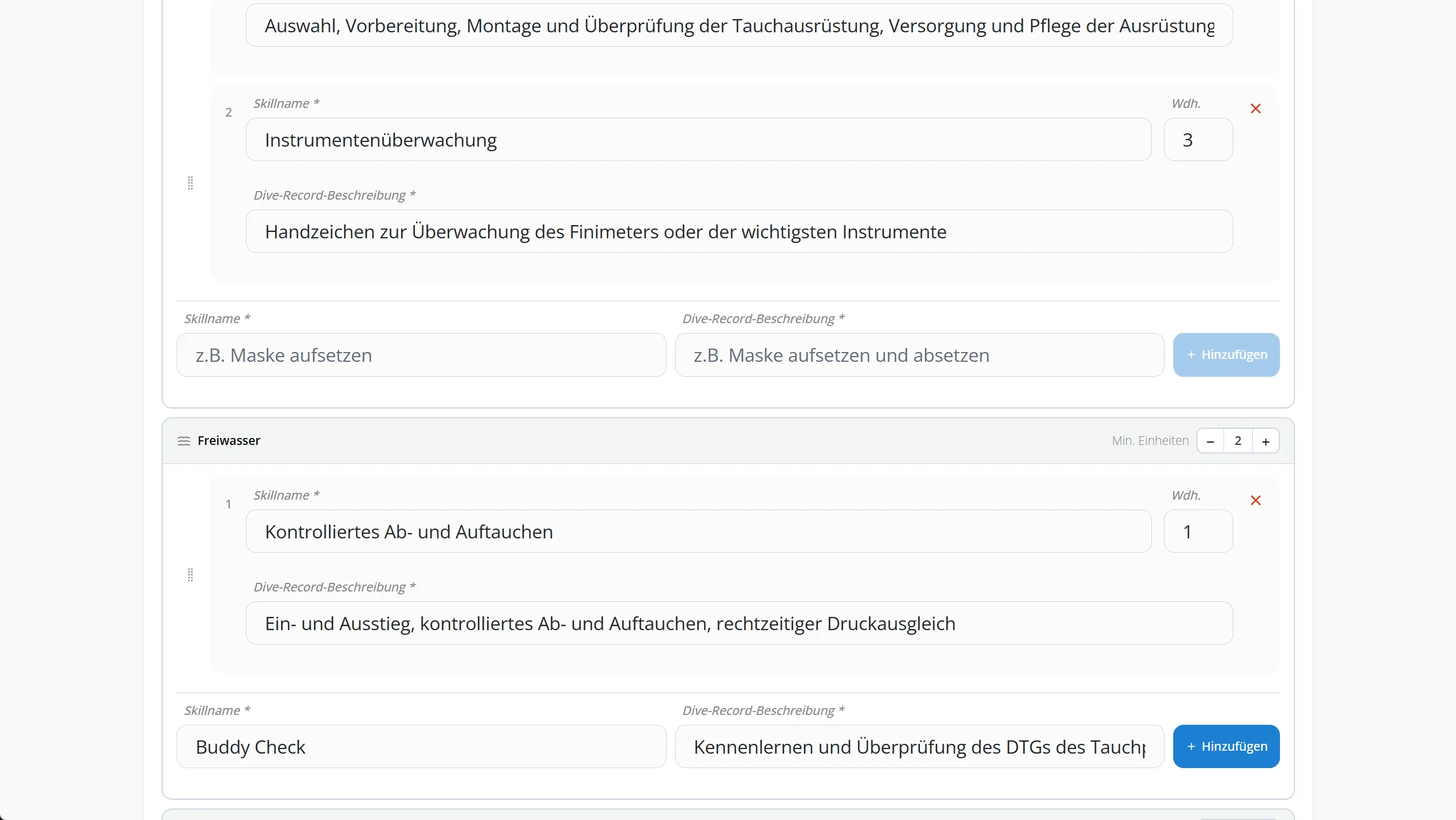Grab the drag handle of Kontrolliertes Ab- und Auftauchen skill
Screen dimensions: 1456x820
190,575
